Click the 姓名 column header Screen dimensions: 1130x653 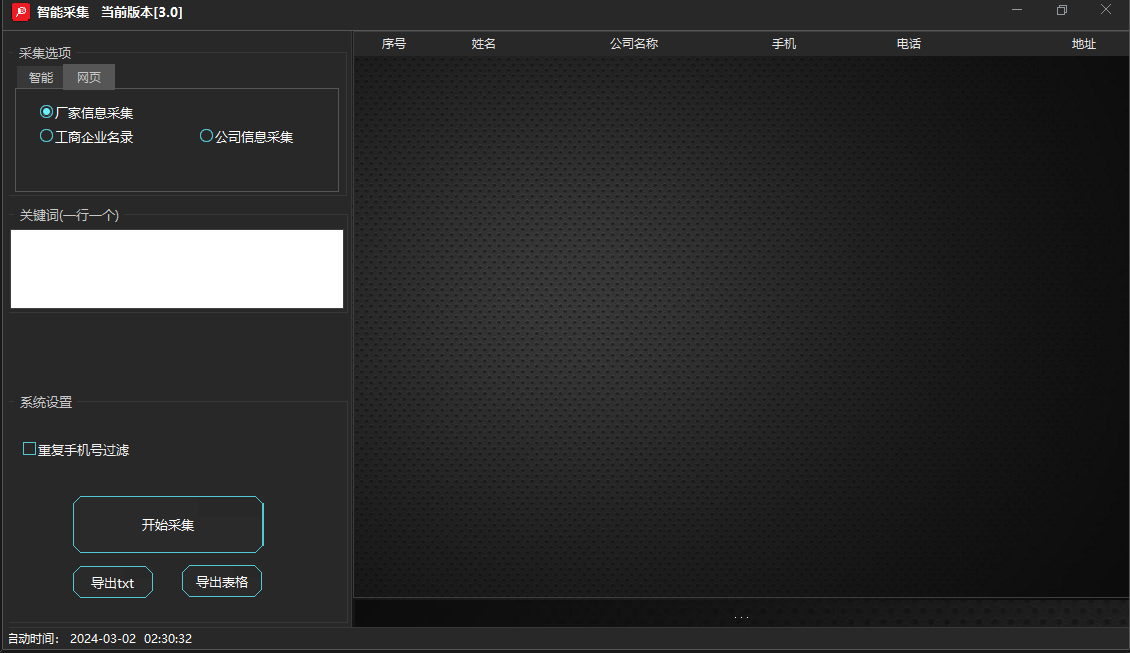484,44
